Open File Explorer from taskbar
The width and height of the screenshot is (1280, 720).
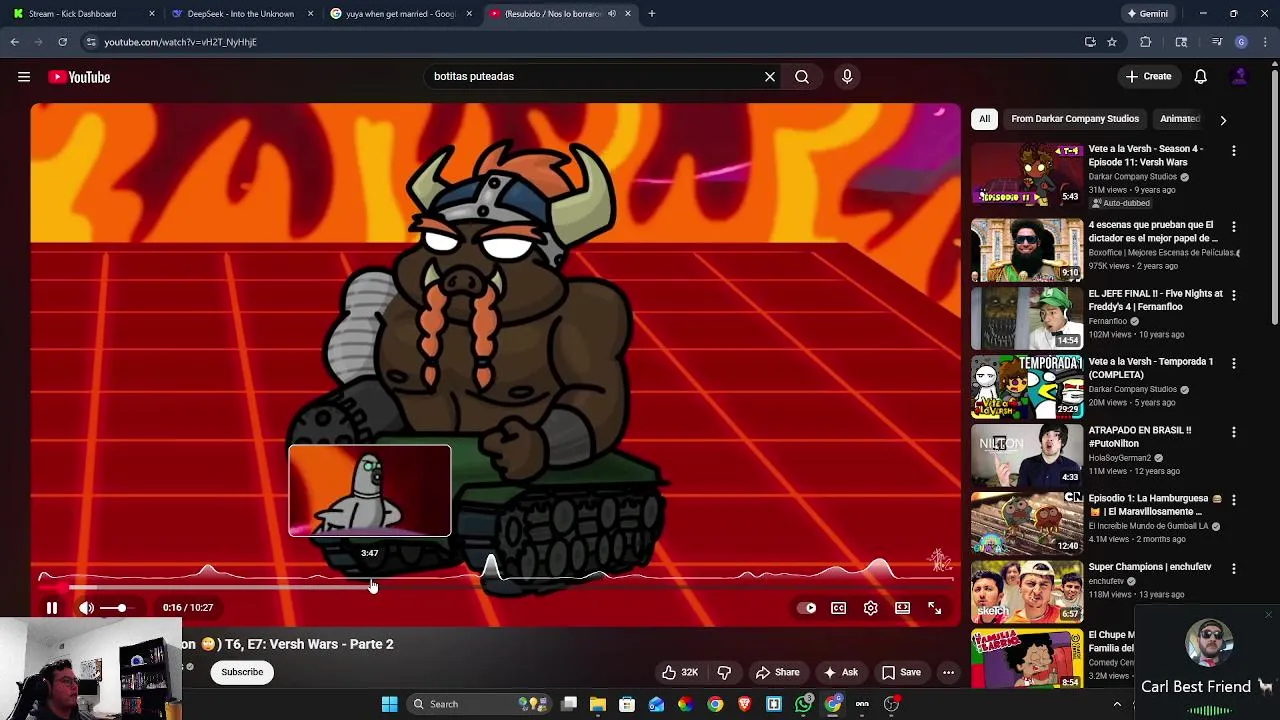click(598, 704)
